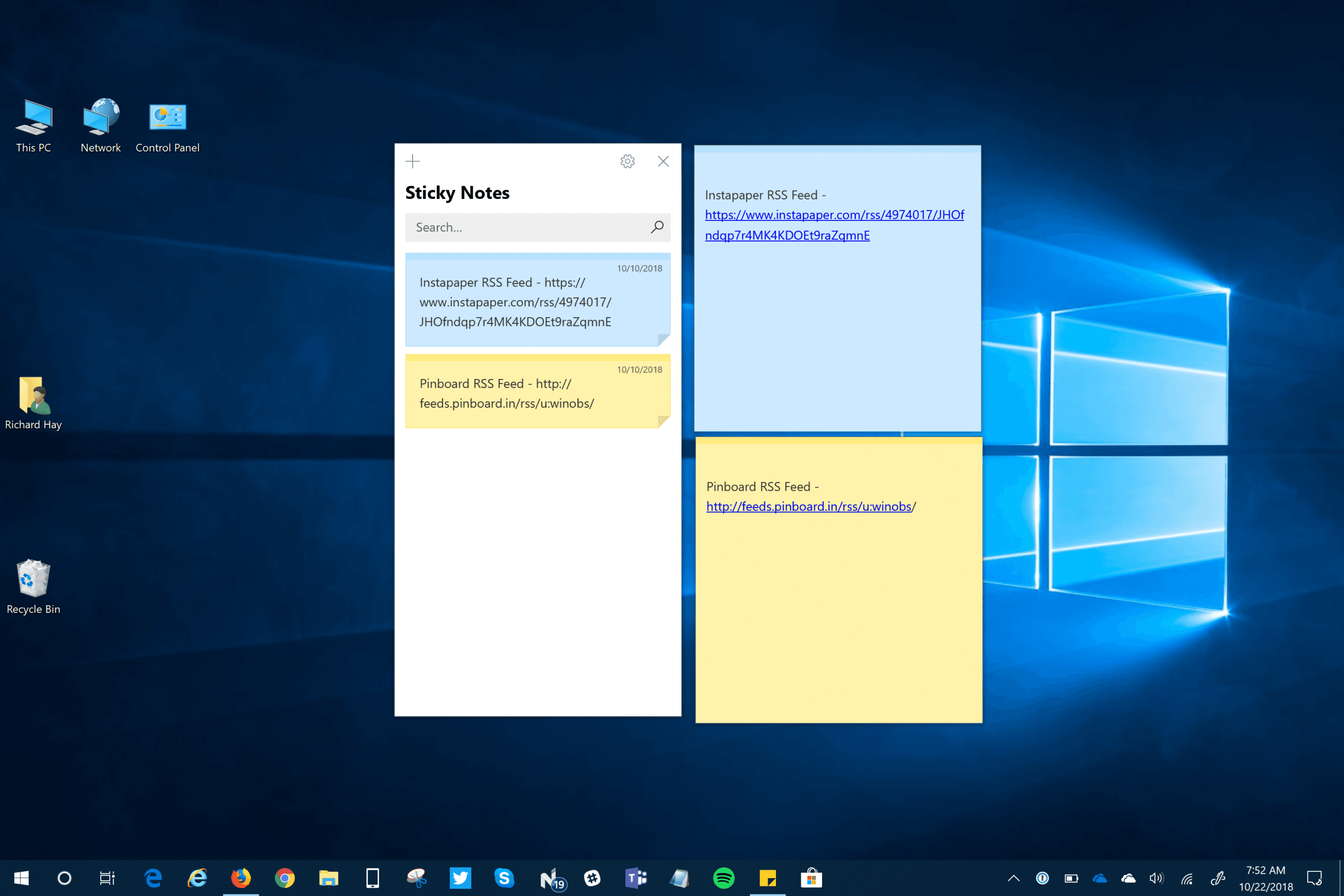Open the Pinboard feeds hyperlink
Viewport: 1344px width, 896px height.
click(808, 507)
